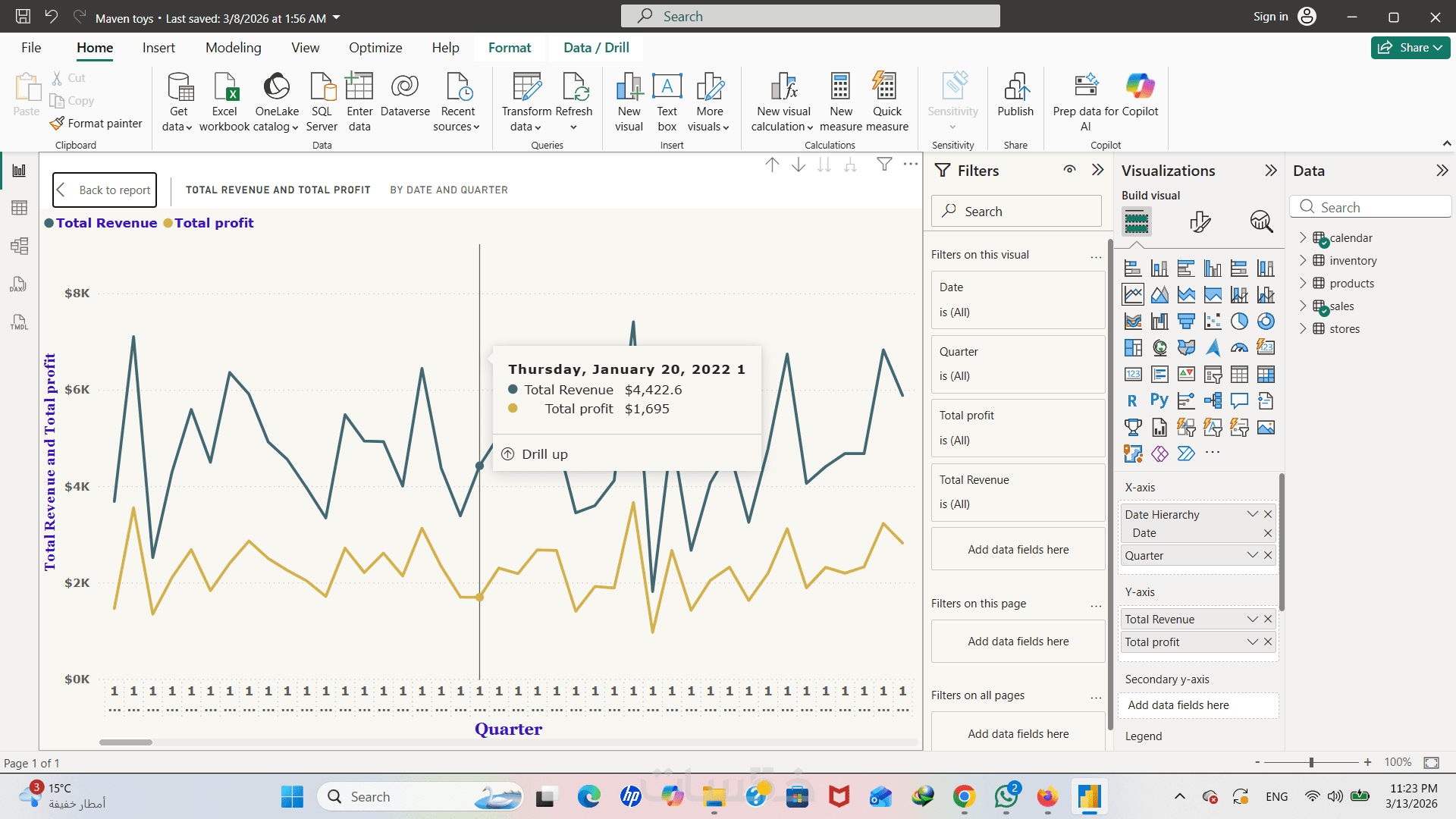Expand the products table
The width and height of the screenshot is (1456, 819).
(1303, 284)
